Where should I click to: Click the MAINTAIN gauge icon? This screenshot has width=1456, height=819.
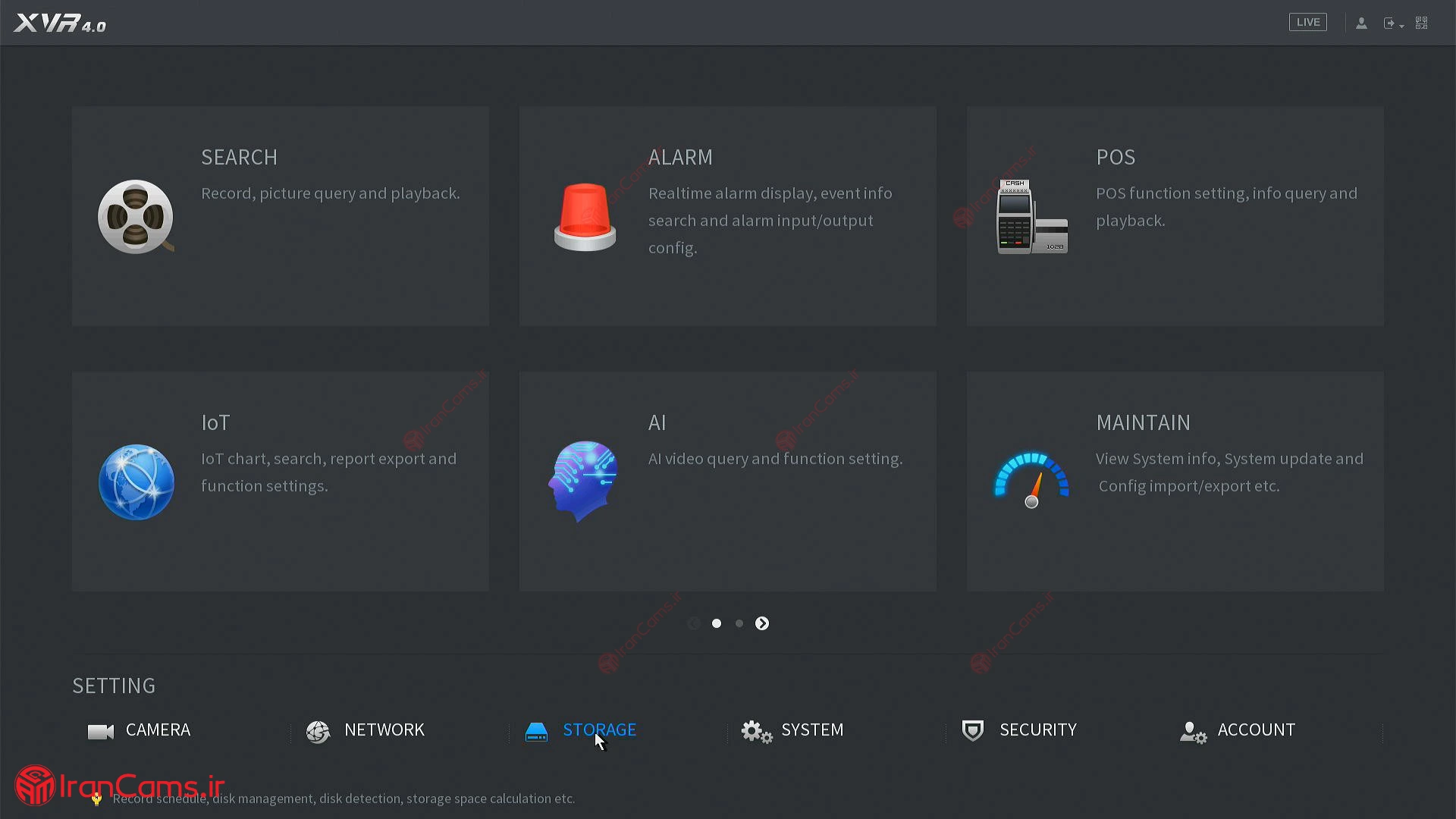click(1031, 481)
